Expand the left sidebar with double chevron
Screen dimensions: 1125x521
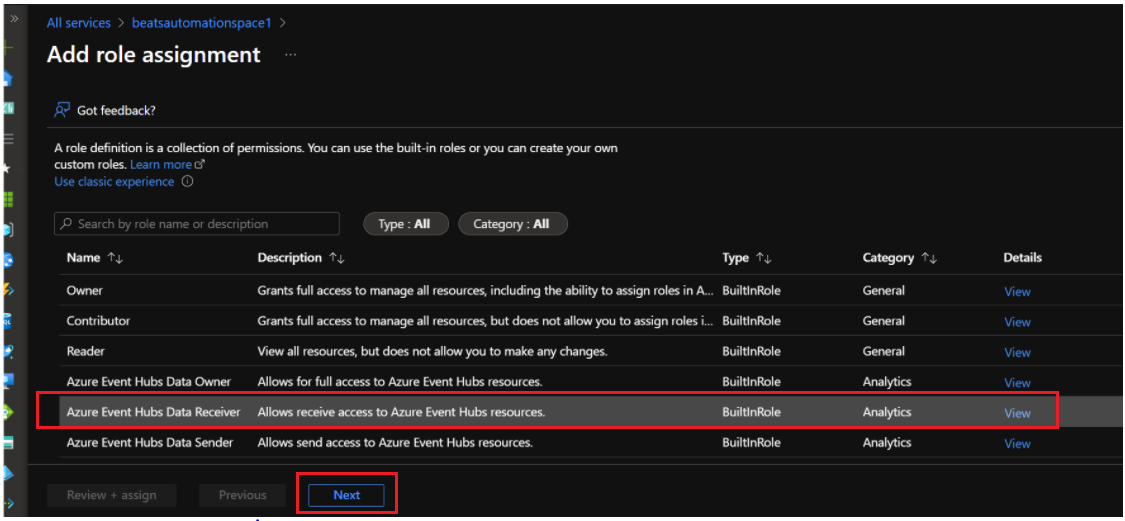13,18
